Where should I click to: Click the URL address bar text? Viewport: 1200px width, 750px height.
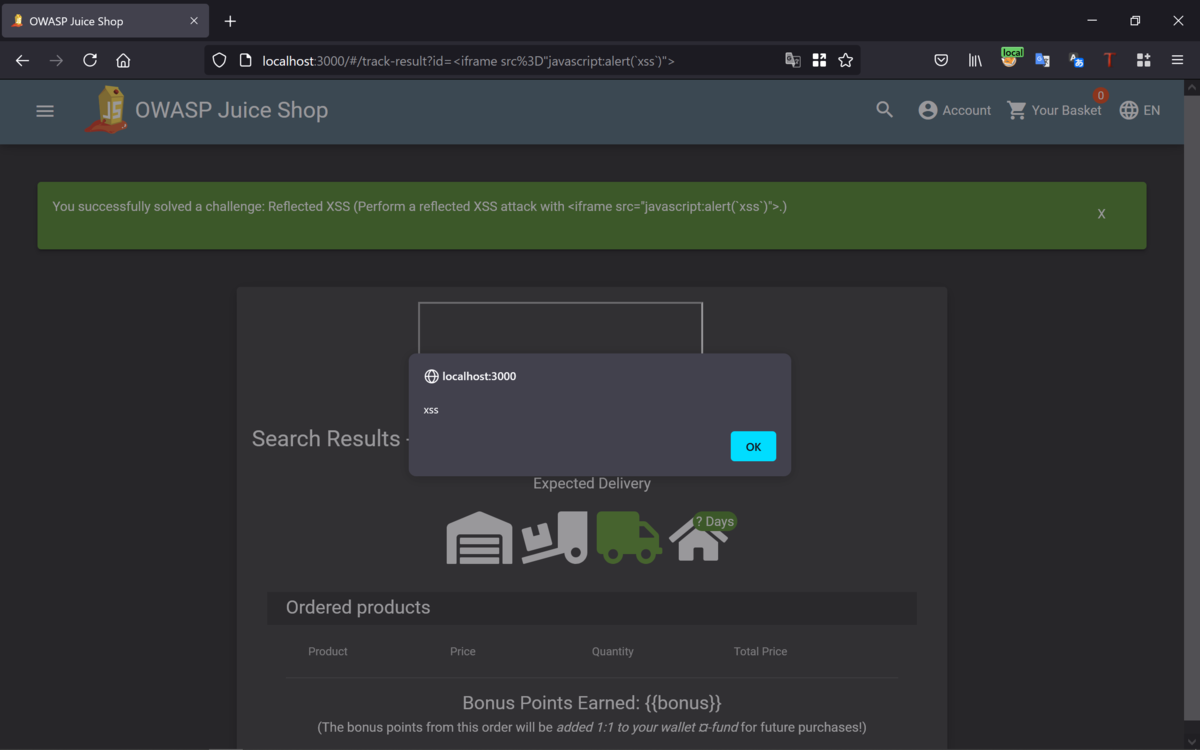[468, 61]
